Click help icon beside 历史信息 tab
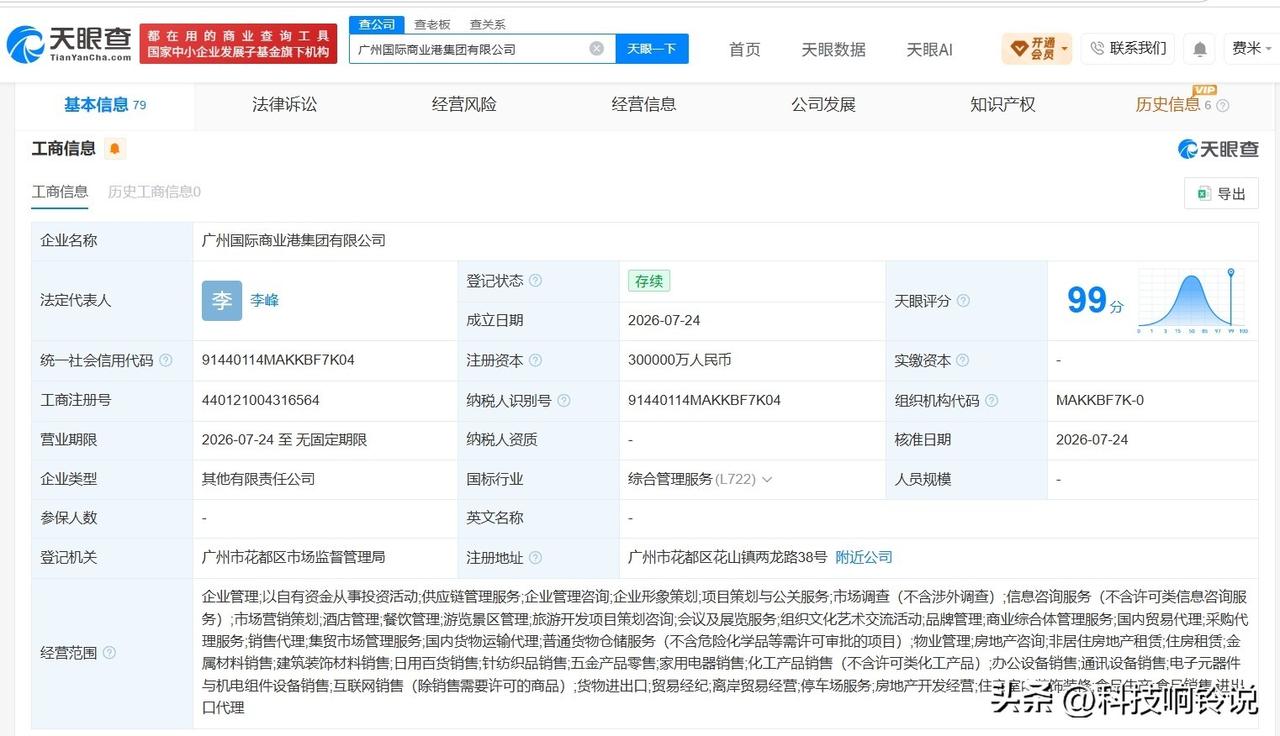1280x736 pixels. [1222, 105]
